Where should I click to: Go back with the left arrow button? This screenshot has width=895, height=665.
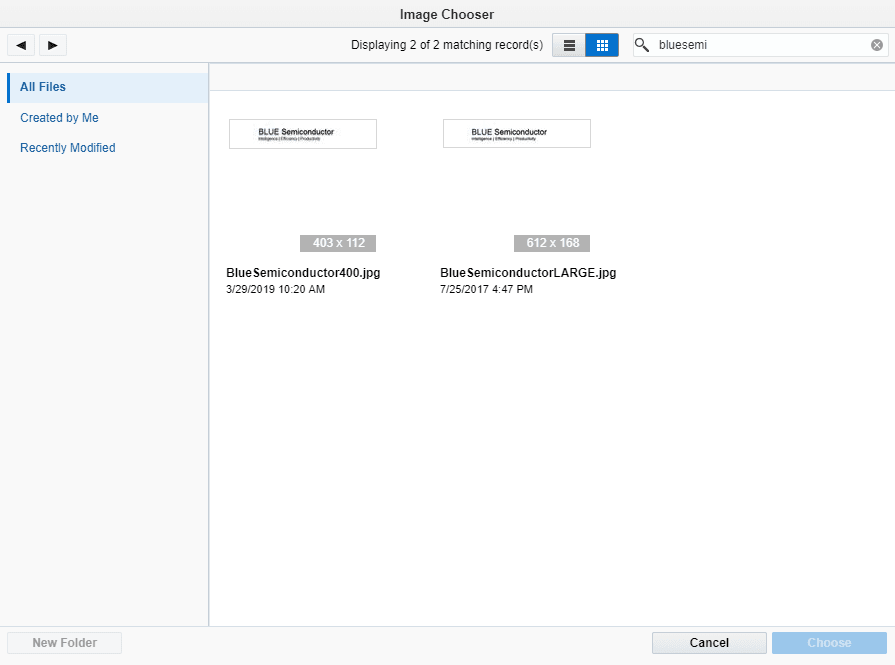pos(21,45)
